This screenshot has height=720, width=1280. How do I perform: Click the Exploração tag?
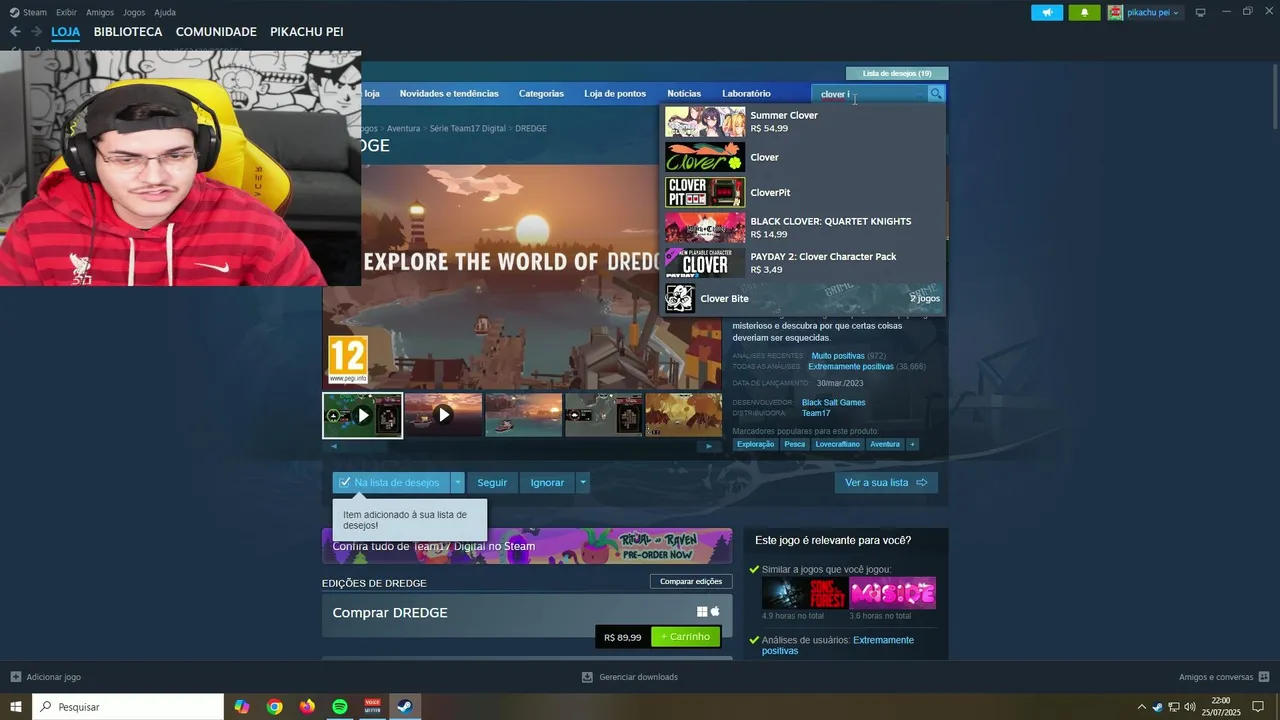coord(755,444)
